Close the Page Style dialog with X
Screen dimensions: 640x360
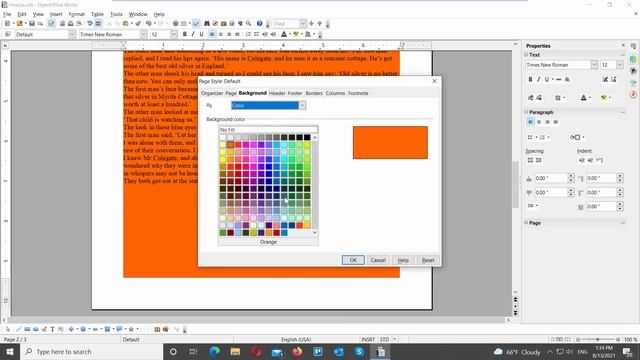pos(434,81)
